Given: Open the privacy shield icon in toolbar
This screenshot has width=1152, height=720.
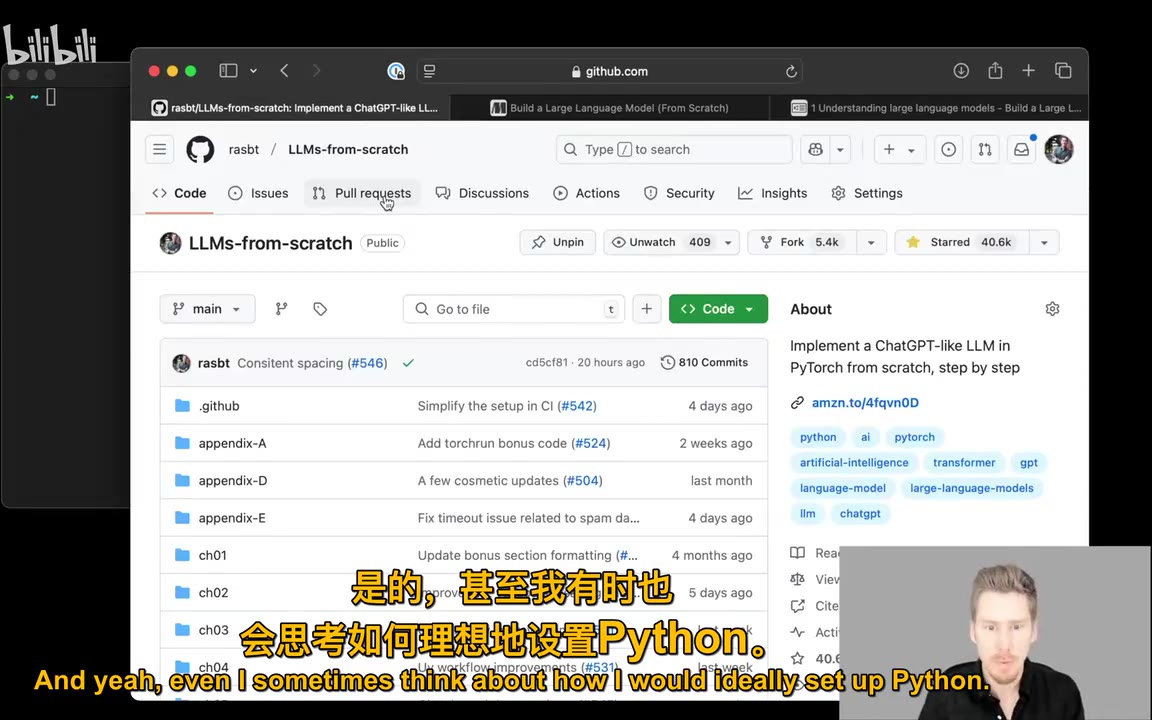Looking at the screenshot, I should click(396, 71).
